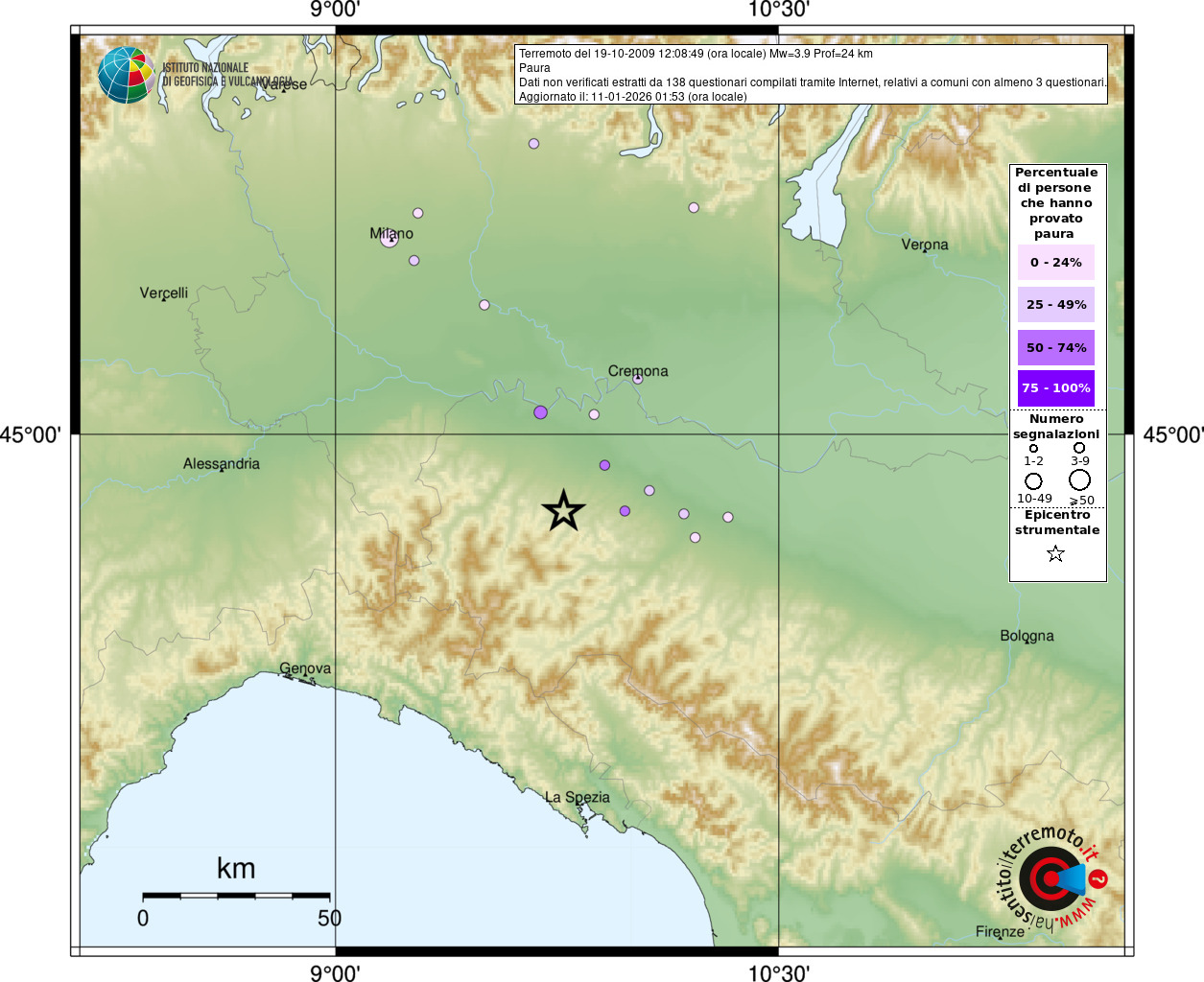The width and height of the screenshot is (1204, 982).
Task: Click the Cremona city label
Action: 638,371
